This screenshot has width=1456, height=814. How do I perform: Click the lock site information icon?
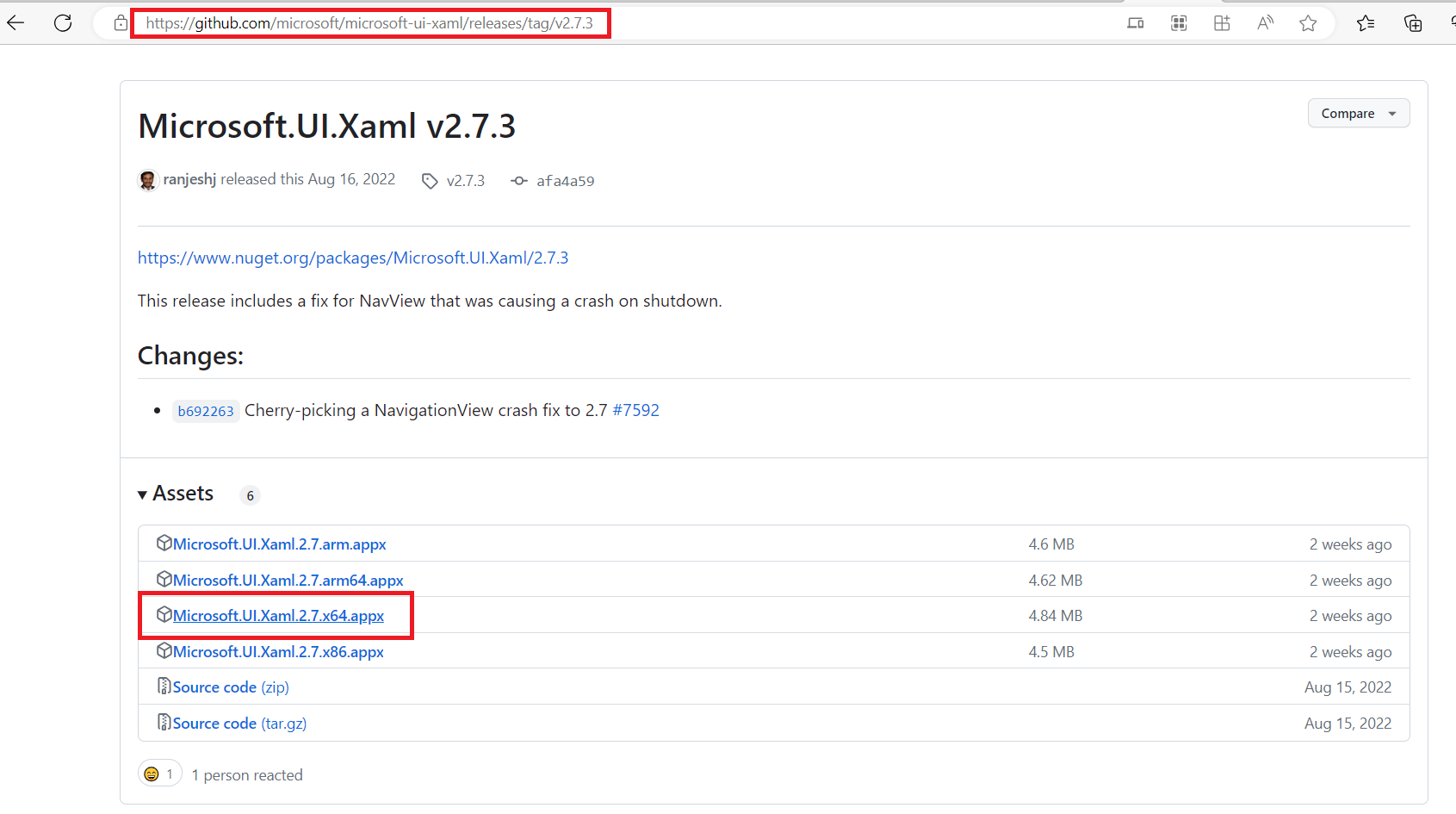(x=121, y=23)
